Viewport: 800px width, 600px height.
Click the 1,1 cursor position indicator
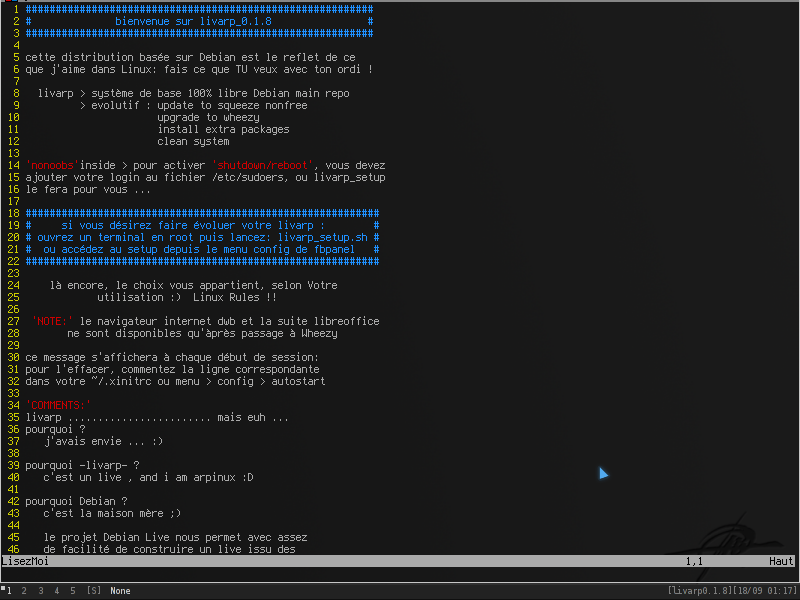pyautogui.click(x=694, y=561)
